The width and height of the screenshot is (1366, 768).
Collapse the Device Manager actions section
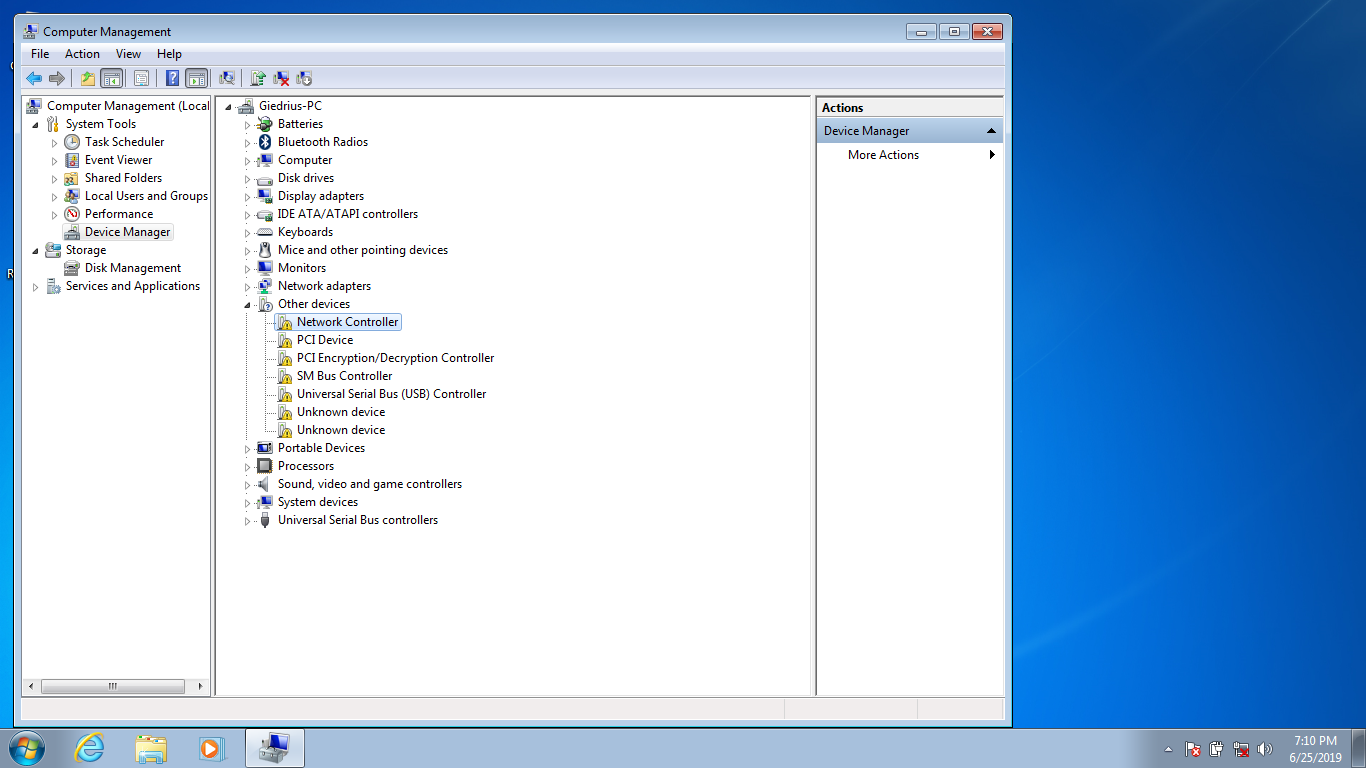991,131
